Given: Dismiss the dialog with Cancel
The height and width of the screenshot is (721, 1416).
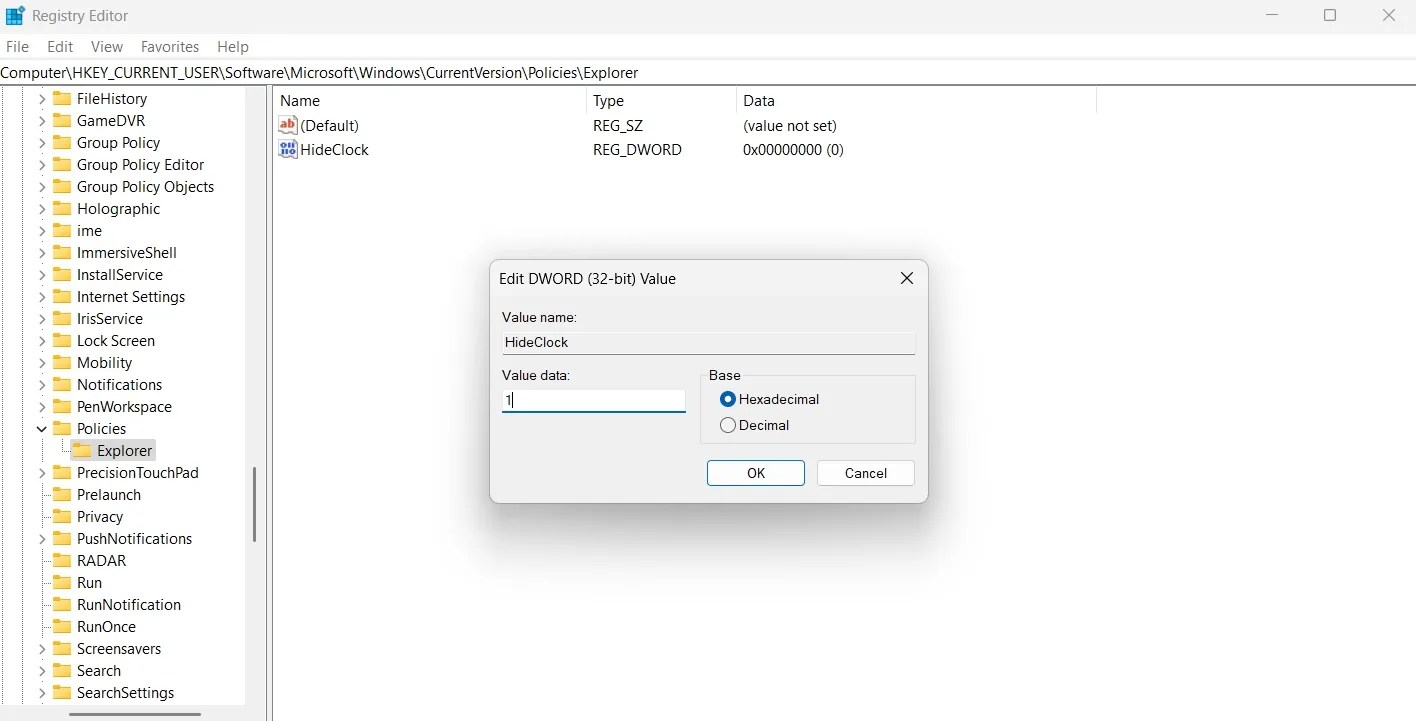Looking at the screenshot, I should 864,472.
